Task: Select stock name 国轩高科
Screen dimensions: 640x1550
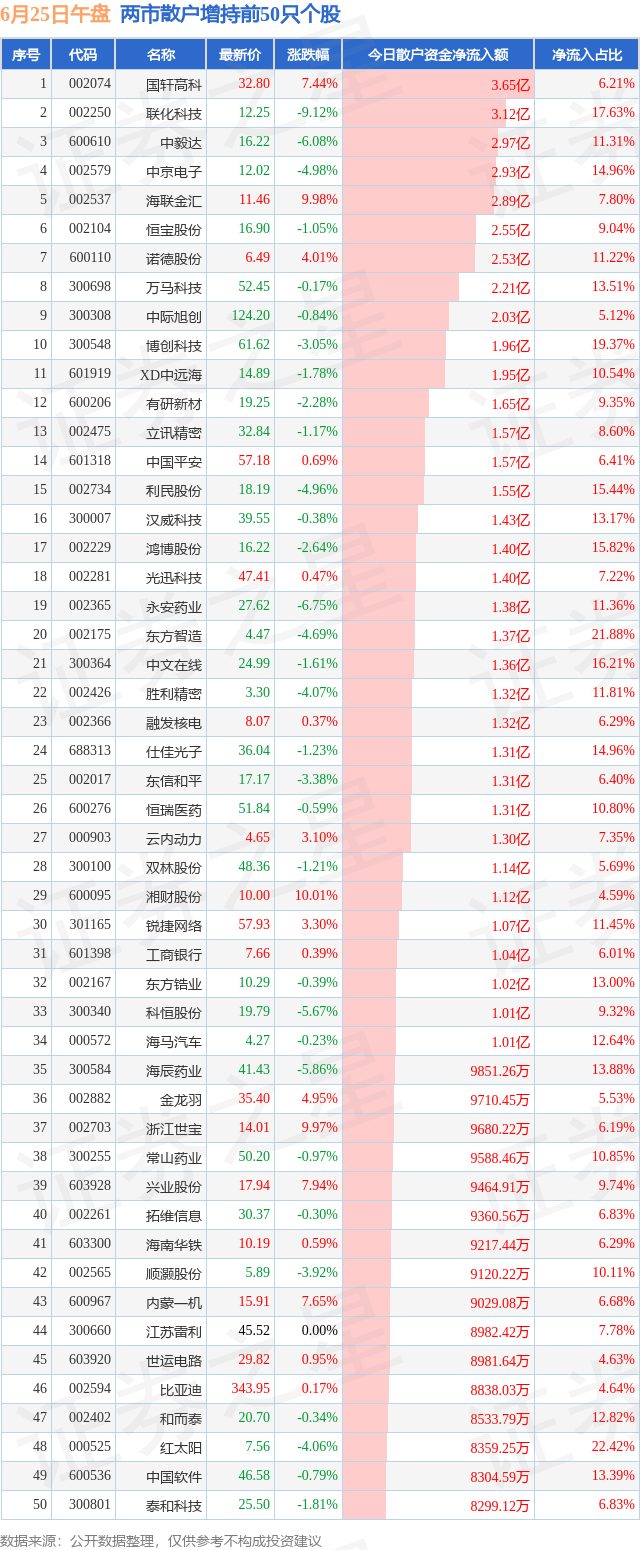Action: click(174, 85)
